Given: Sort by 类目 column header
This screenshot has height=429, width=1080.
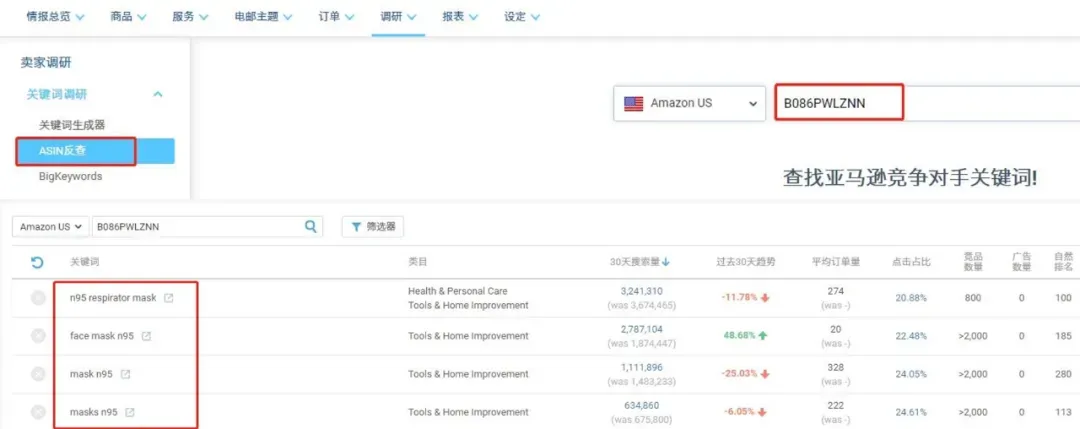Looking at the screenshot, I should (417, 262).
